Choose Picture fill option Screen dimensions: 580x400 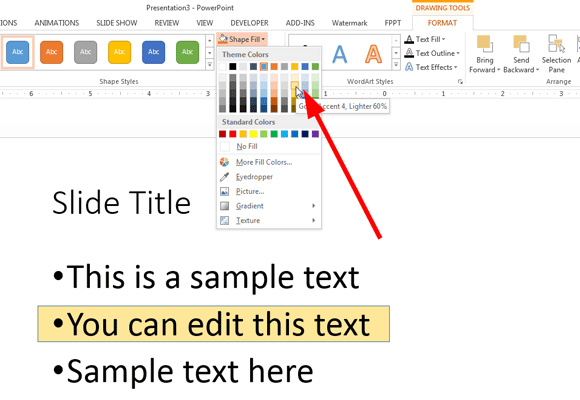point(269,191)
